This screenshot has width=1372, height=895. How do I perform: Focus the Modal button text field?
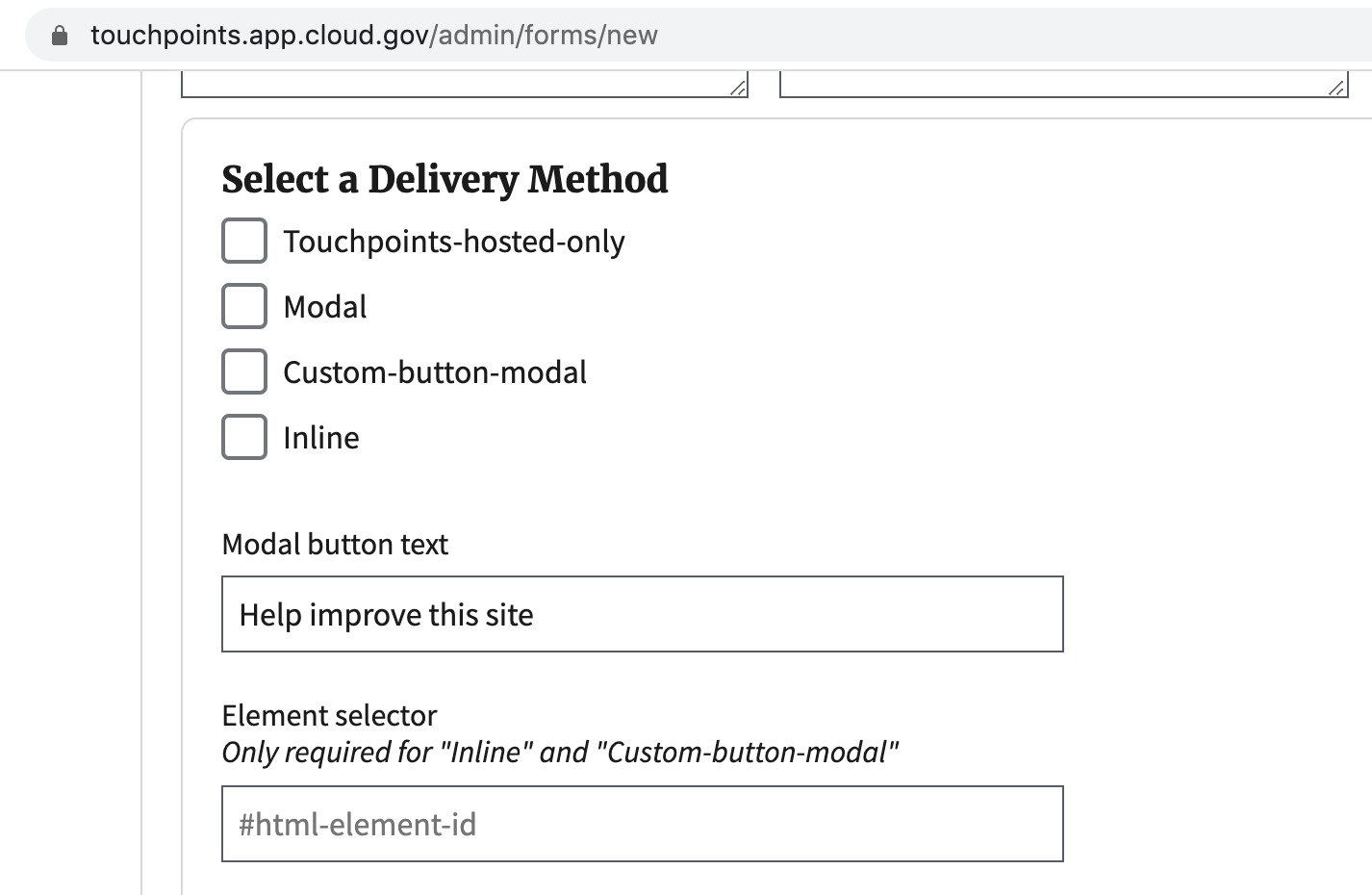(x=643, y=614)
